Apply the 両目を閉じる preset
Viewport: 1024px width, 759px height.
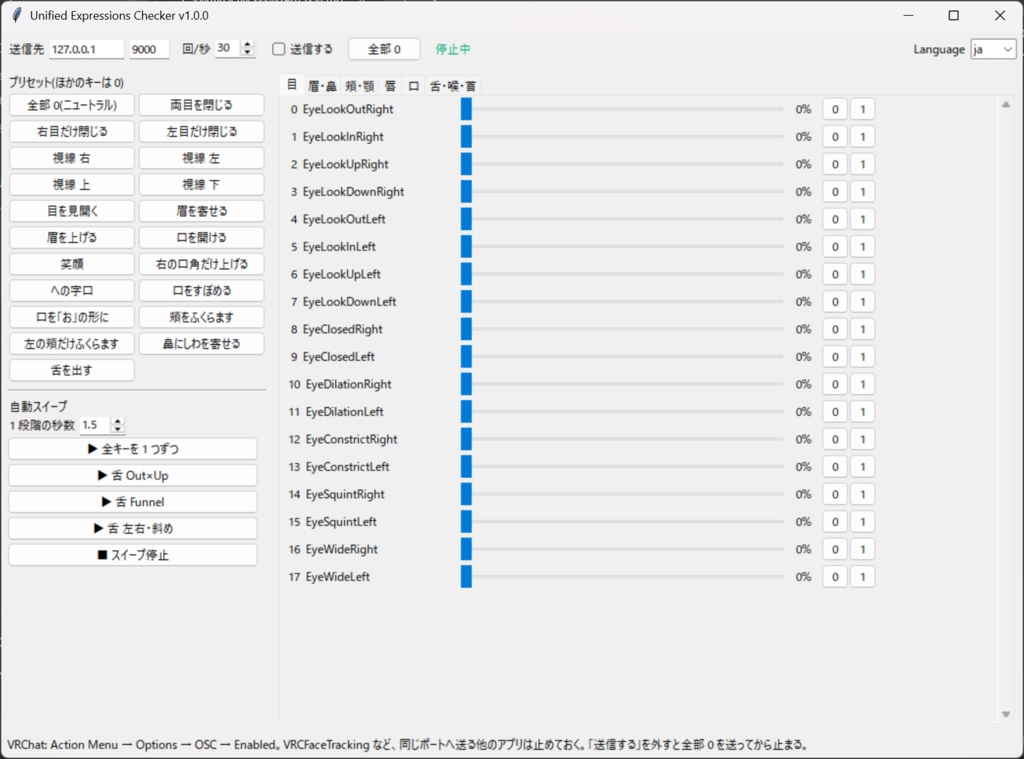click(x=201, y=105)
